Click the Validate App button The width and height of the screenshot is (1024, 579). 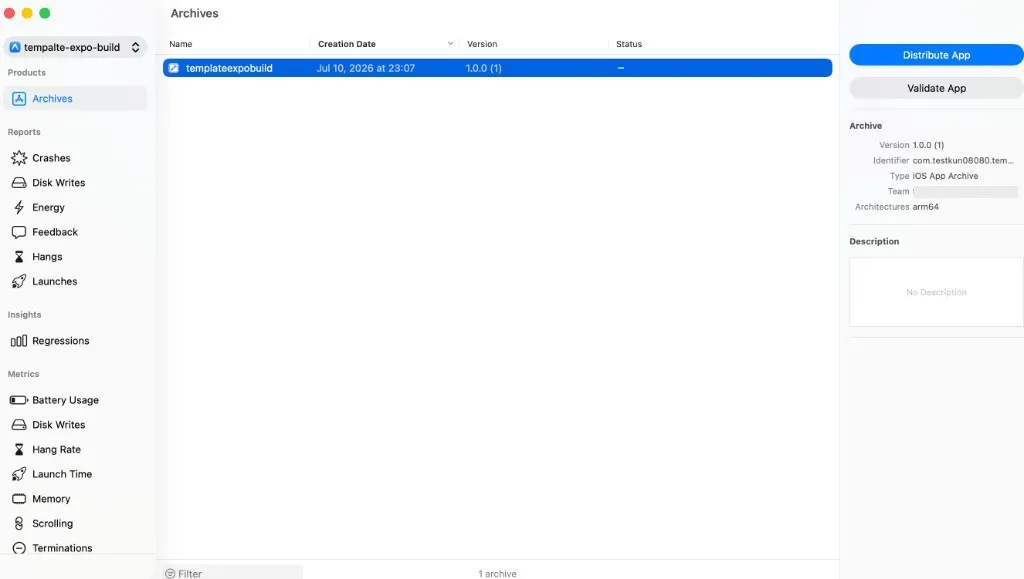coord(936,88)
